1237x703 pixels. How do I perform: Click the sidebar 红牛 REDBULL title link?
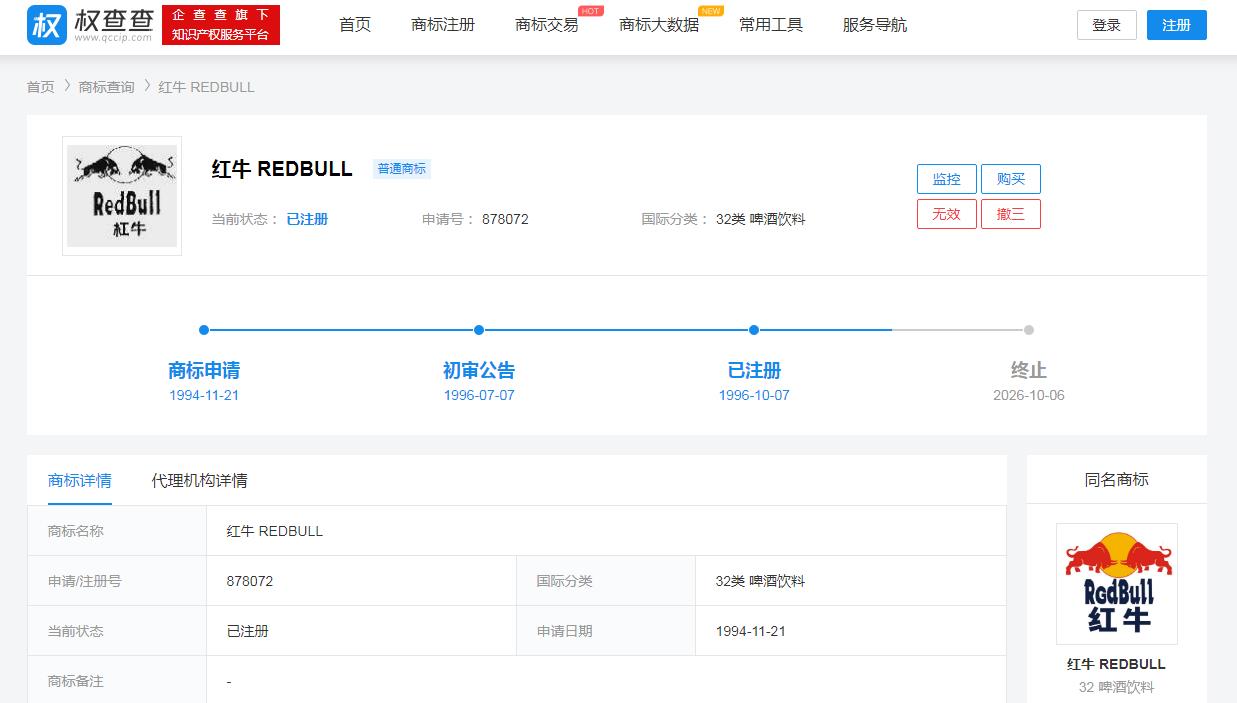point(1117,664)
